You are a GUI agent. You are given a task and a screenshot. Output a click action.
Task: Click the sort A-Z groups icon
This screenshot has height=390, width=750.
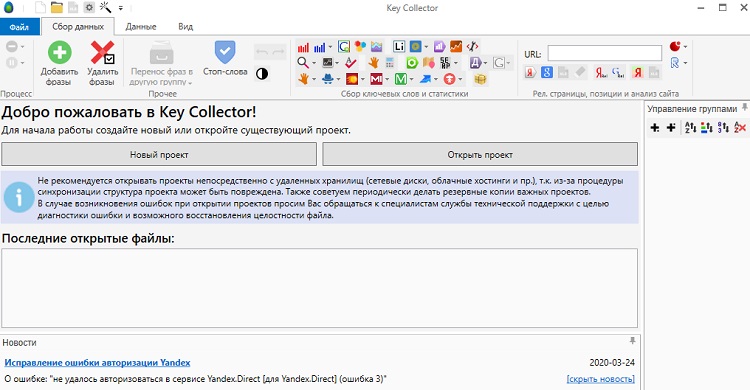pyautogui.click(x=690, y=127)
